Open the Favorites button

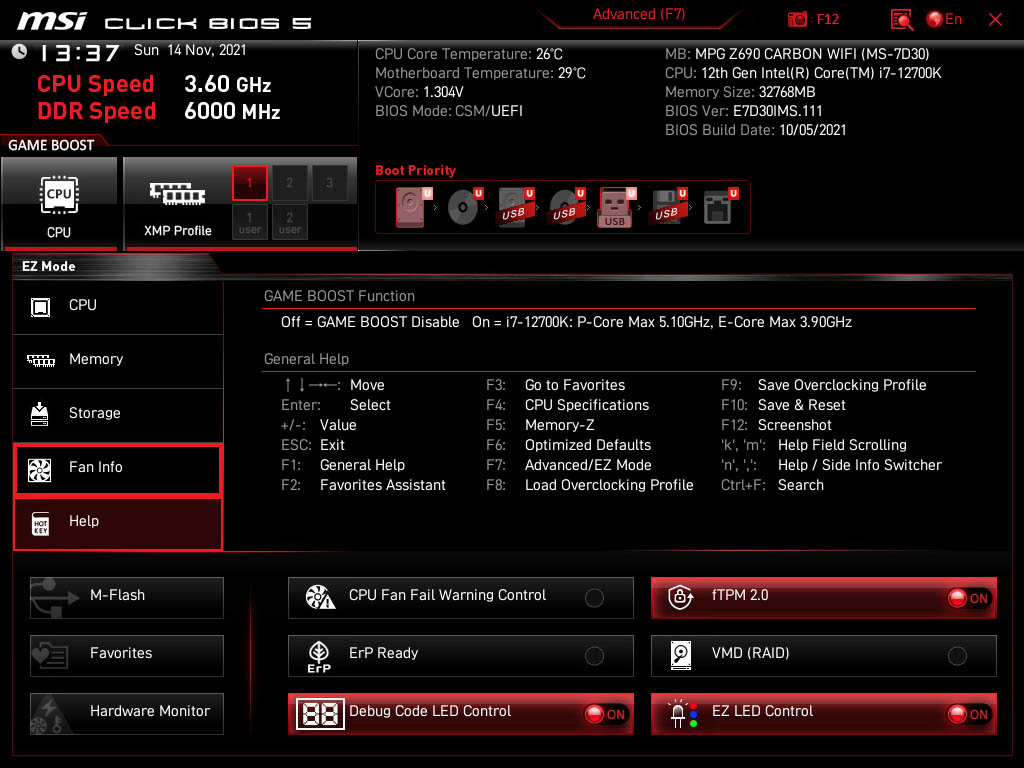127,654
